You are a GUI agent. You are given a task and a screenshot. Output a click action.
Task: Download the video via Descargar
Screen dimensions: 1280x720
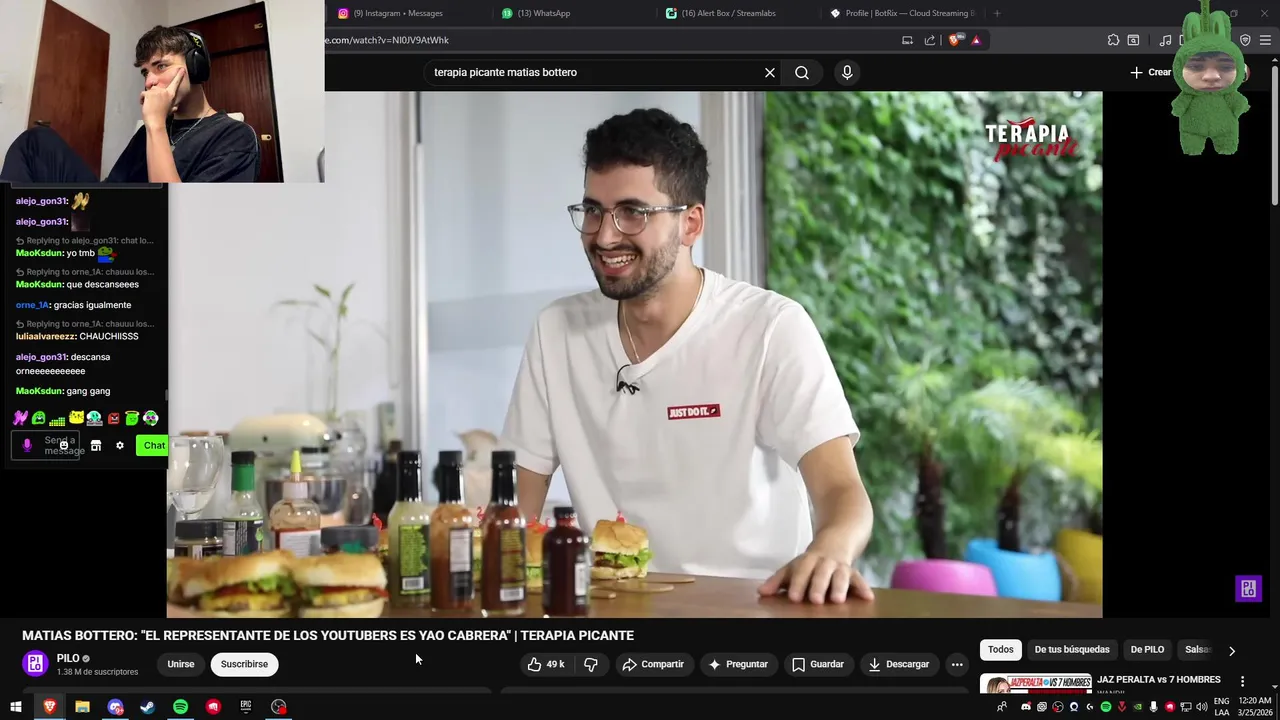[898, 664]
